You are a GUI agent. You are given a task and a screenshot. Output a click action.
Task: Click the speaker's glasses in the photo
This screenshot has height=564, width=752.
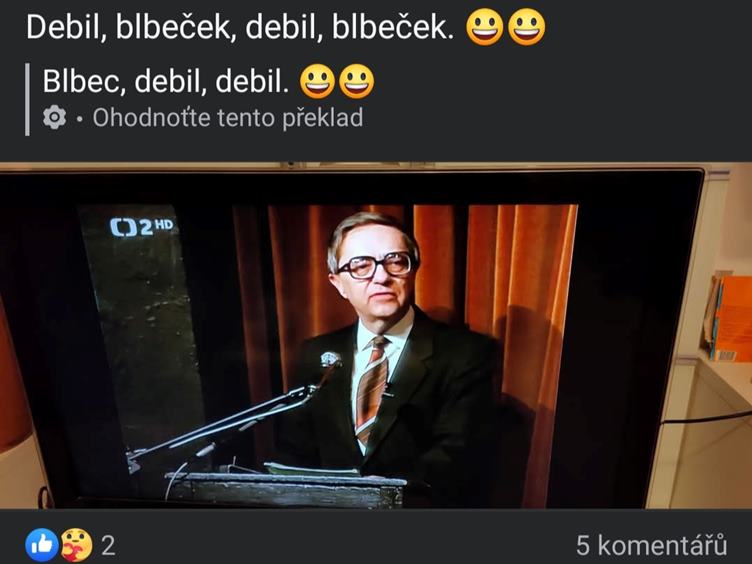tap(376, 266)
